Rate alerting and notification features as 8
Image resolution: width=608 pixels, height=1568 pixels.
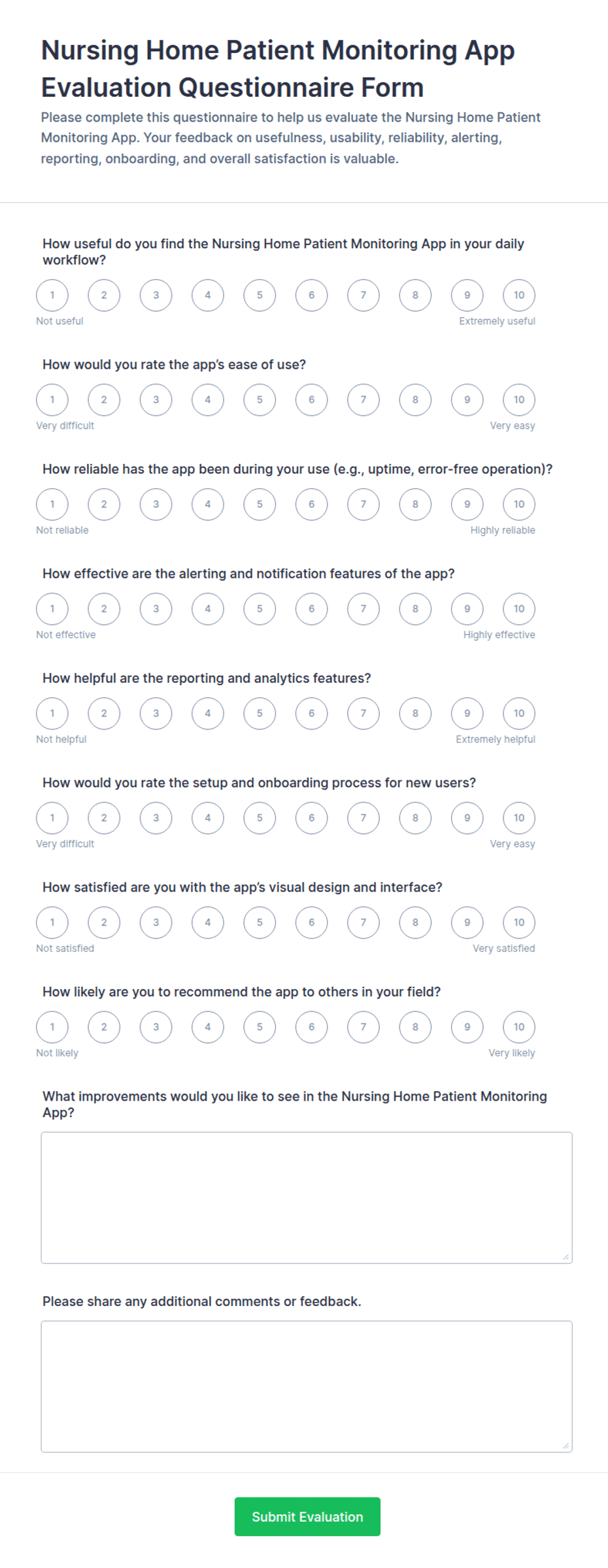pos(415,609)
